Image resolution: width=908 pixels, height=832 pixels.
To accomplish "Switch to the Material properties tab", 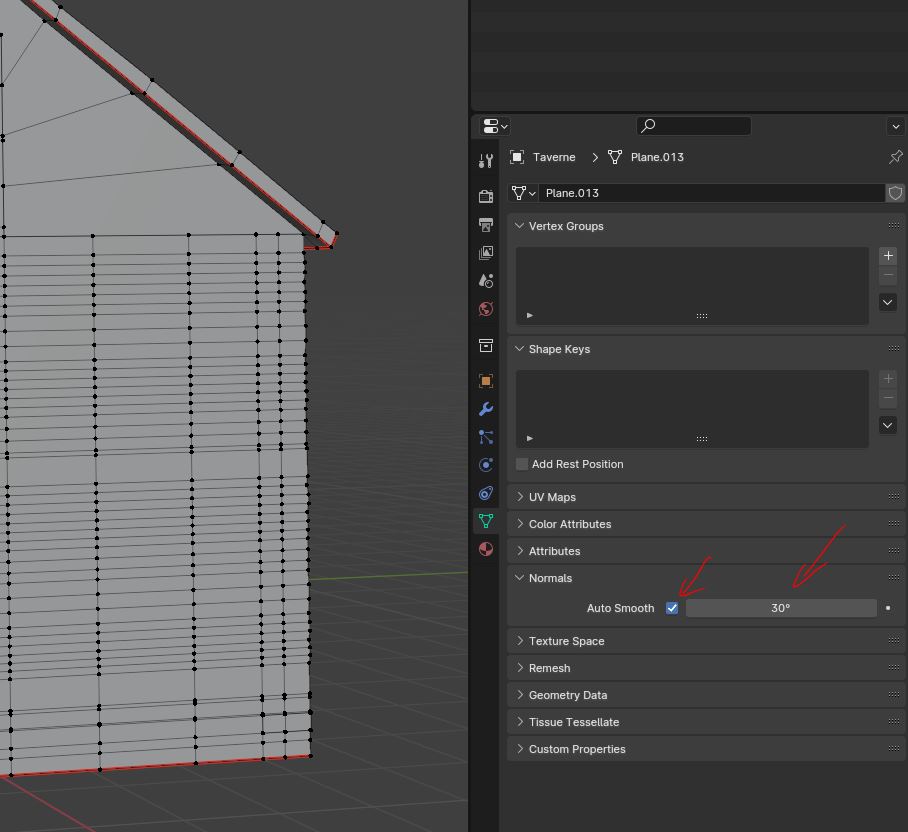I will pyautogui.click(x=486, y=549).
